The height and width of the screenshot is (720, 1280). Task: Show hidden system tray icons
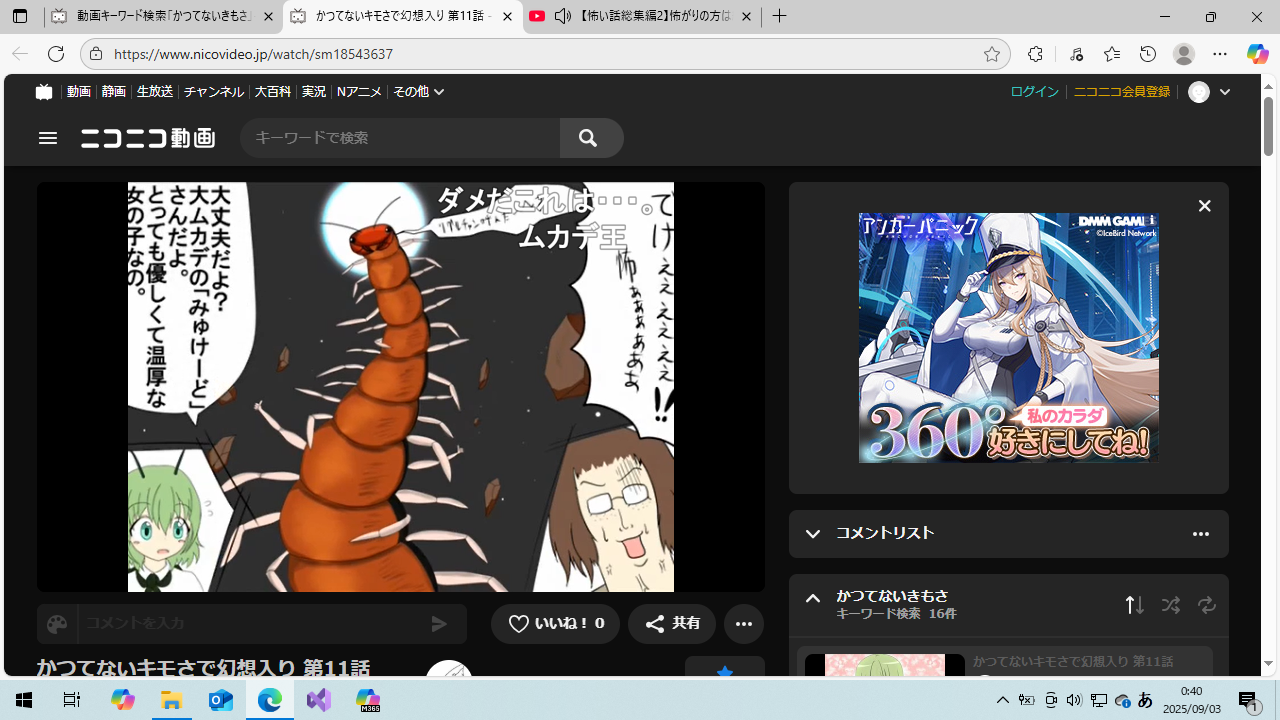click(x=1003, y=701)
